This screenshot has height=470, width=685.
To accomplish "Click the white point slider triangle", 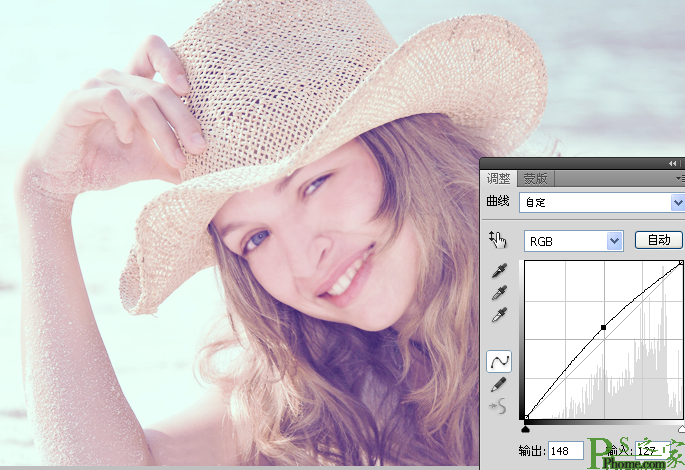I will click(681, 429).
